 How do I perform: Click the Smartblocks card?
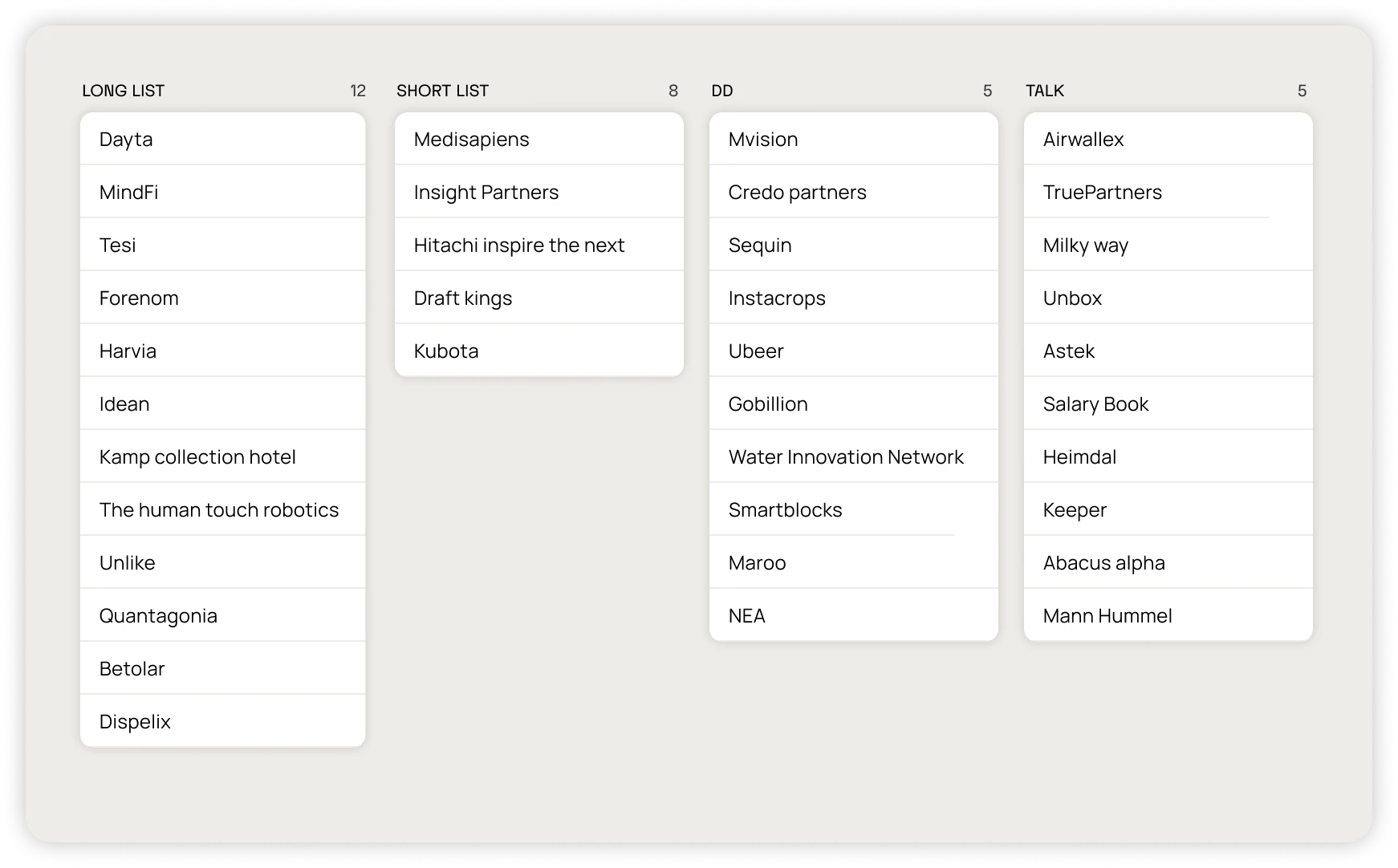(x=853, y=509)
